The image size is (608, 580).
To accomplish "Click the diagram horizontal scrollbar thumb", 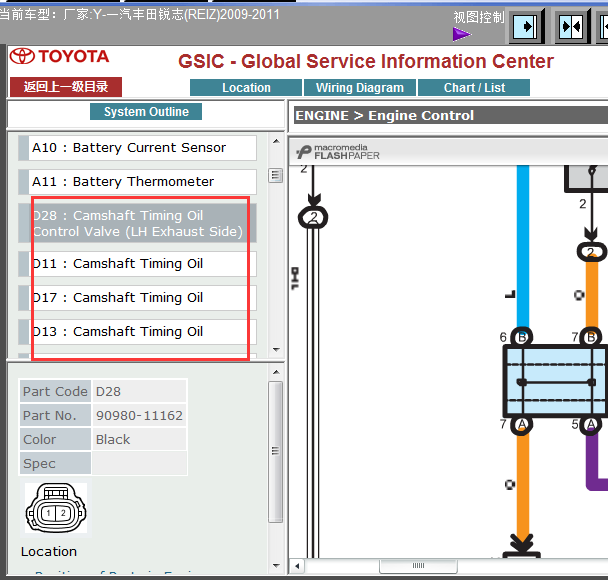I will click(x=418, y=566).
